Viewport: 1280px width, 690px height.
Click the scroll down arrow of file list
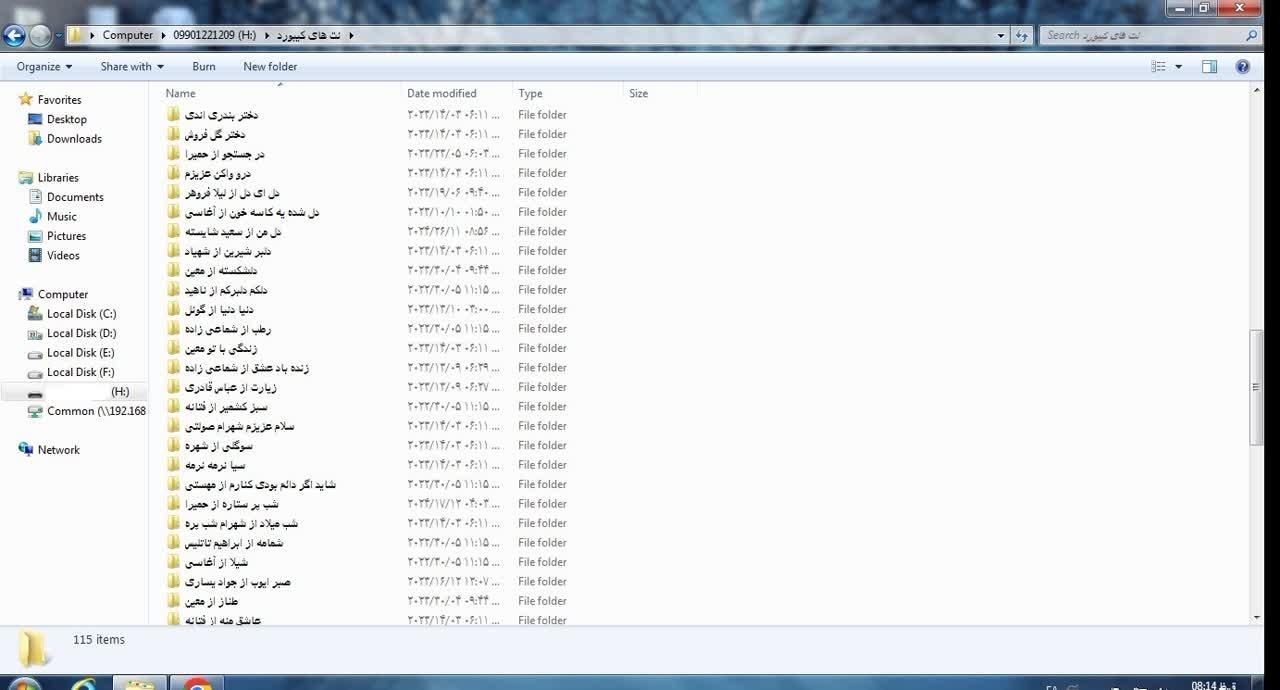coord(1257,618)
